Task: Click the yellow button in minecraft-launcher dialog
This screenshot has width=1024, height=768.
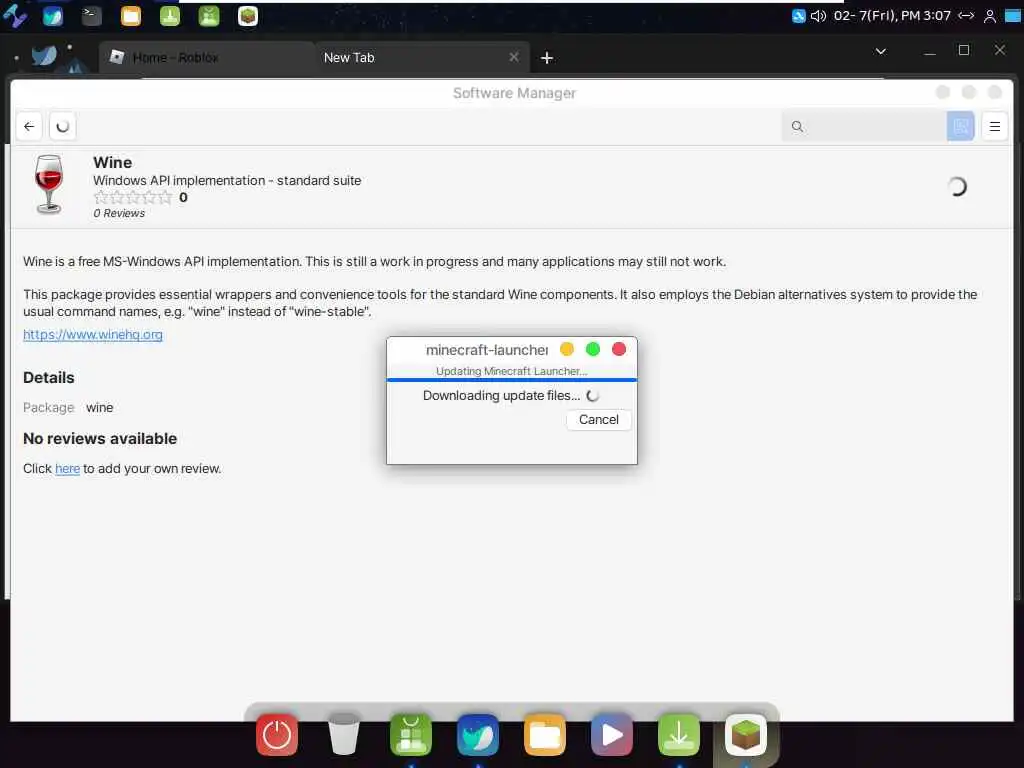Action: [567, 349]
